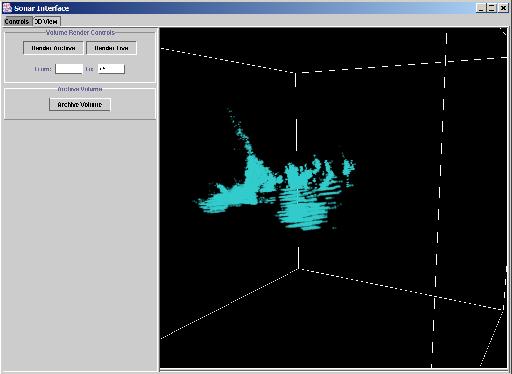Click the bottom corner vertex of bounding box

pos(299,269)
